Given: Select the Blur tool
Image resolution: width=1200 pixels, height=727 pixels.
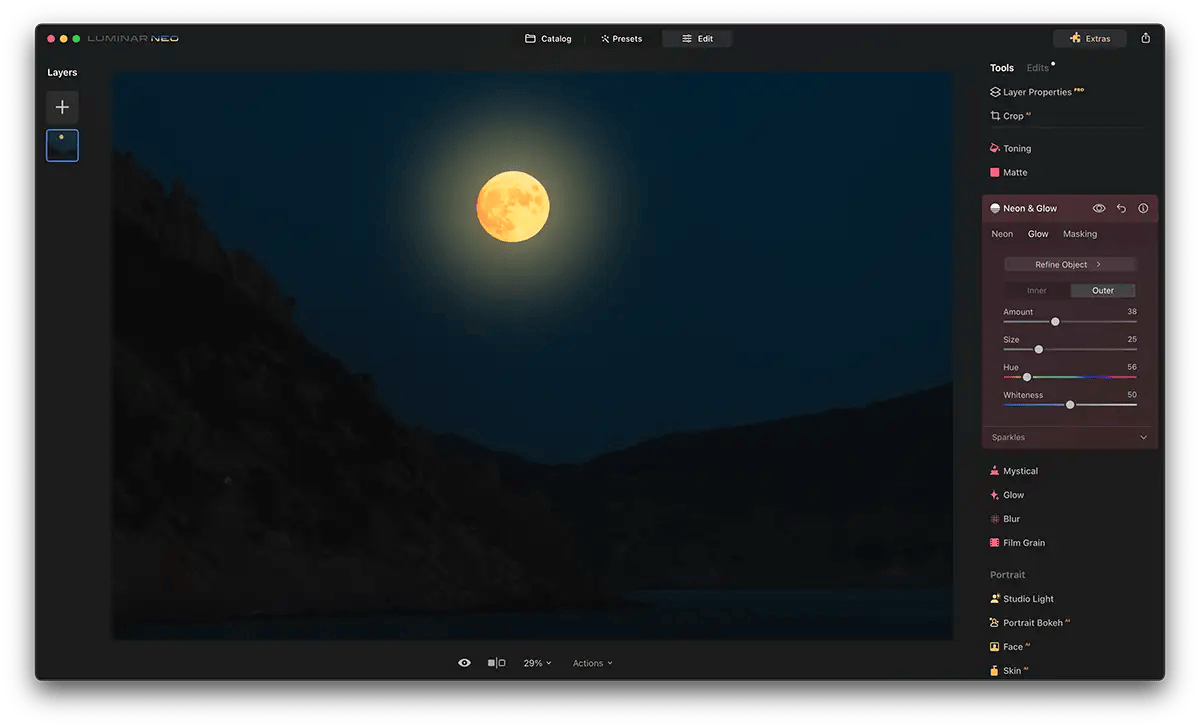Looking at the screenshot, I should point(1010,518).
